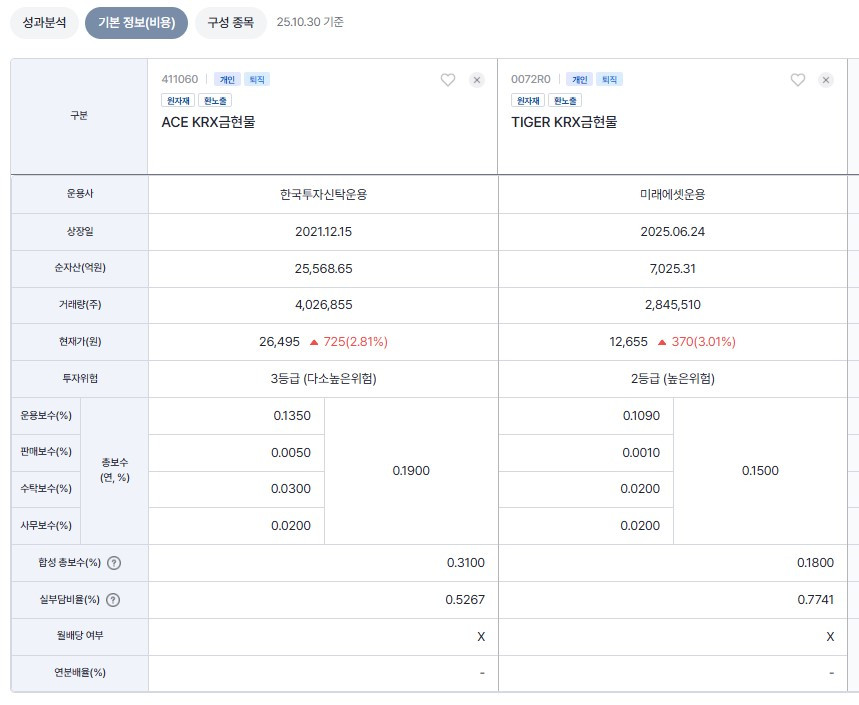The height and width of the screenshot is (705, 859).
Task: Remove ACE KRX금현물 from comparison
Action: click(x=477, y=80)
